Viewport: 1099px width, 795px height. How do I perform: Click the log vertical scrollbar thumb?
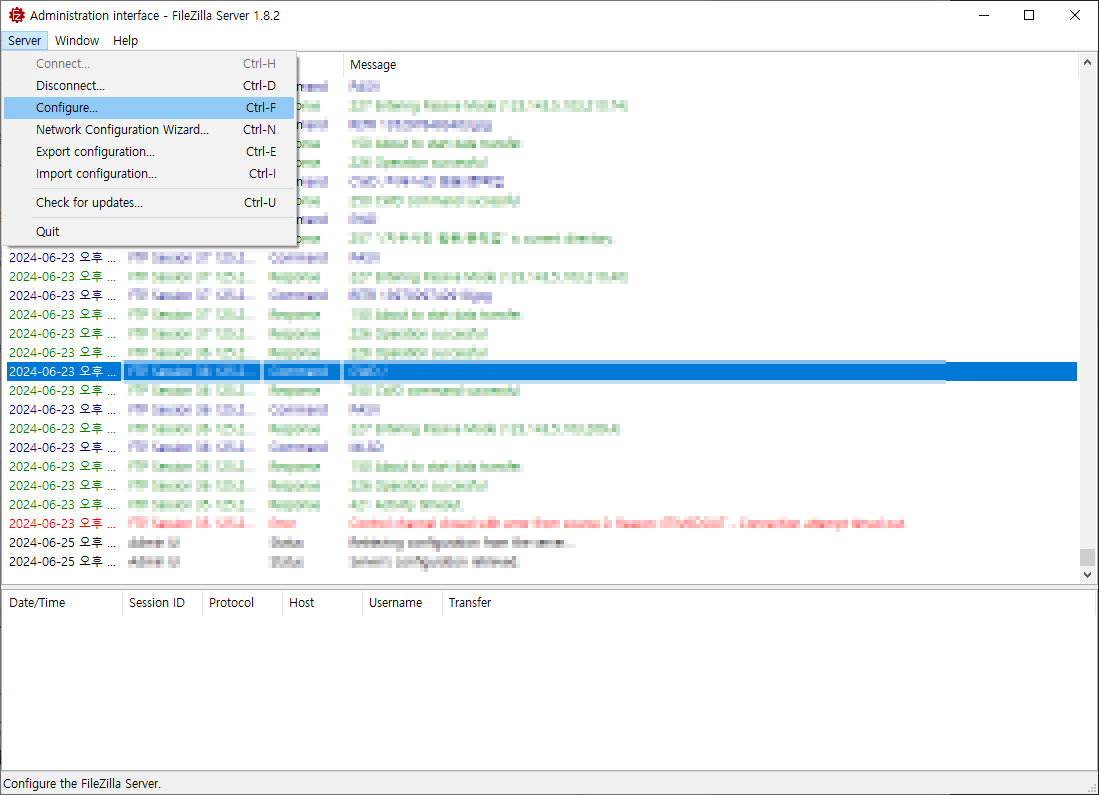[x=1087, y=557]
